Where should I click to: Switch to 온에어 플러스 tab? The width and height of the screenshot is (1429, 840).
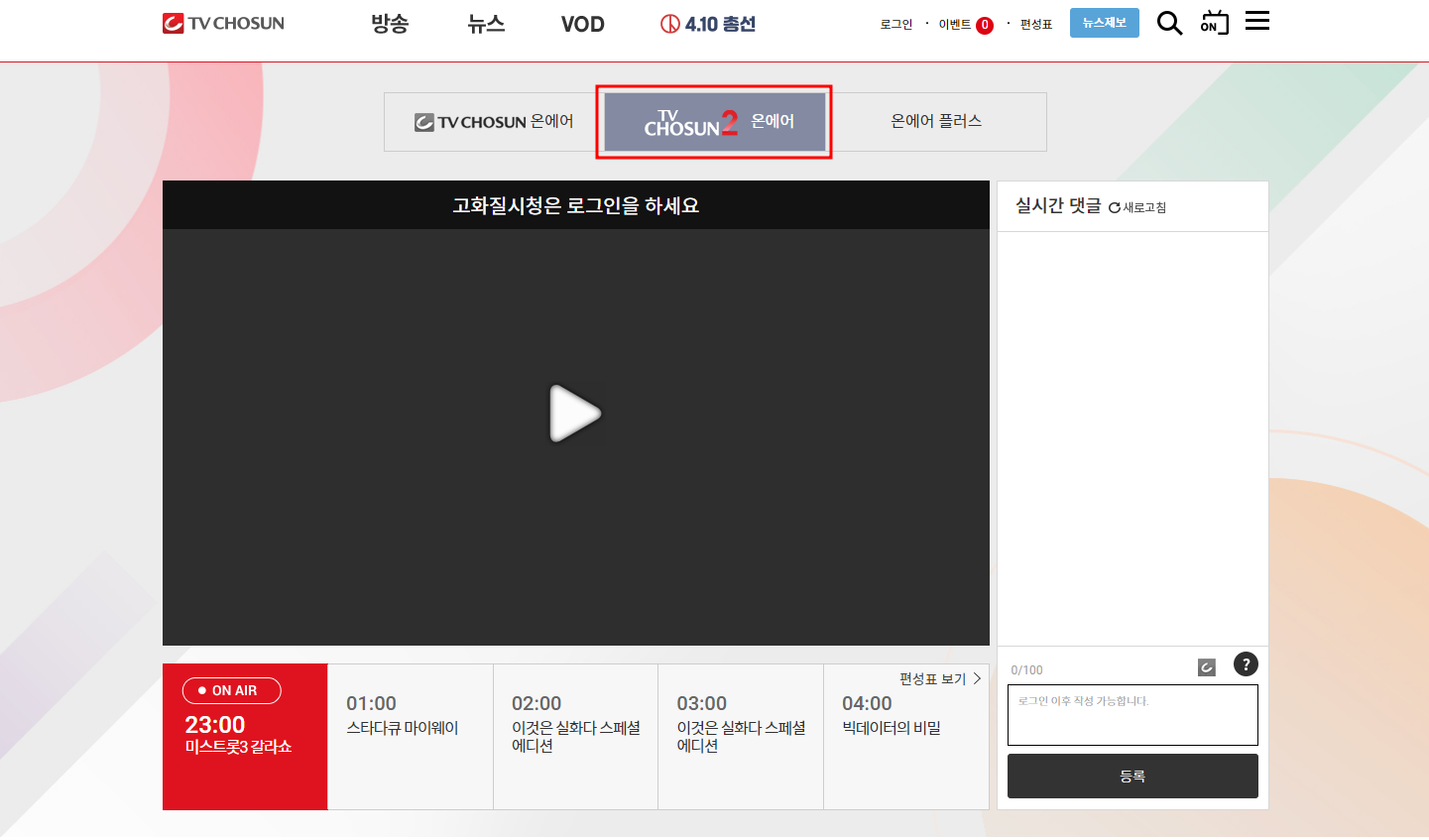(936, 122)
